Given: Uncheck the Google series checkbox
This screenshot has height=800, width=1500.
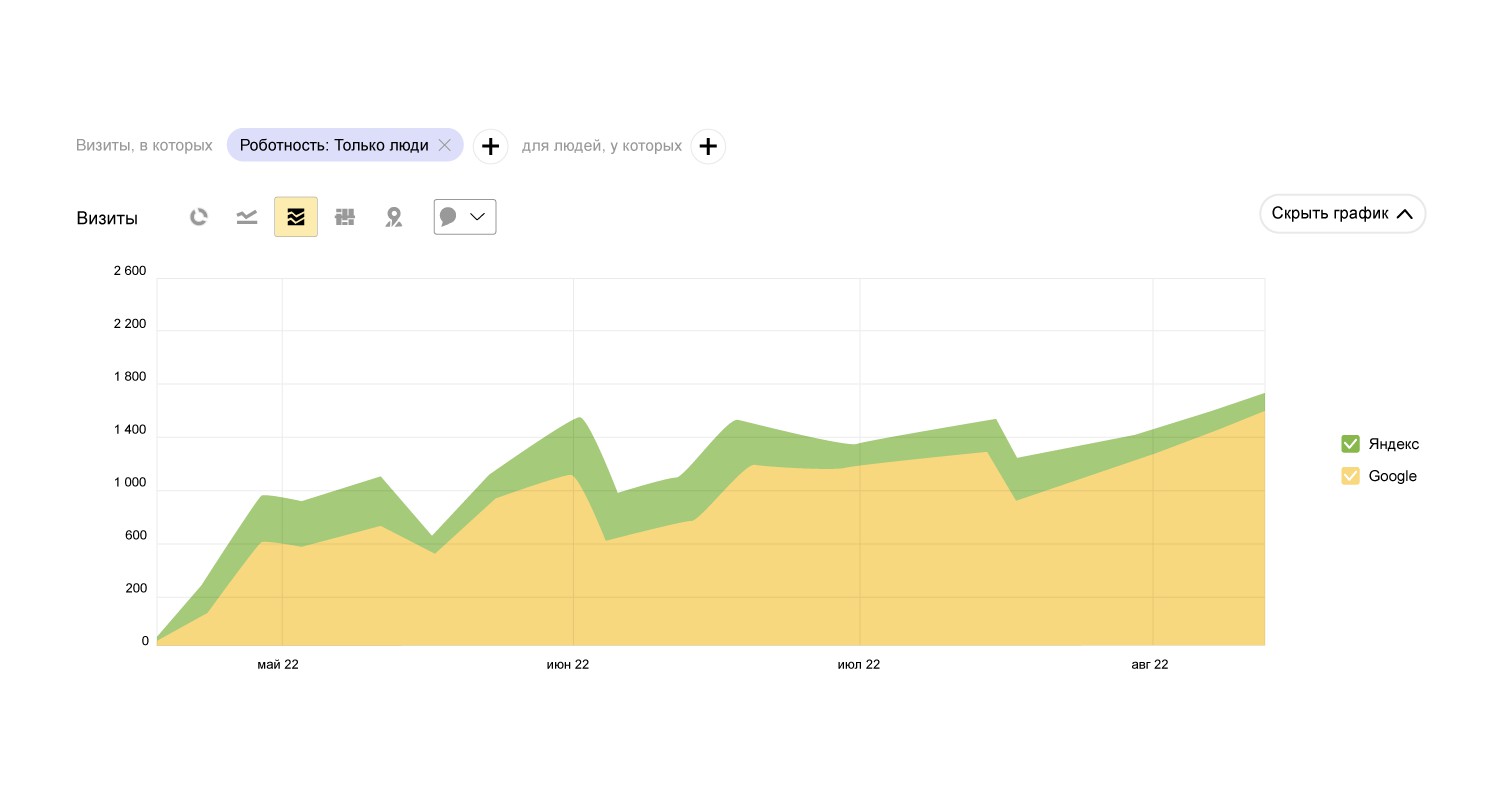Looking at the screenshot, I should coord(1350,476).
